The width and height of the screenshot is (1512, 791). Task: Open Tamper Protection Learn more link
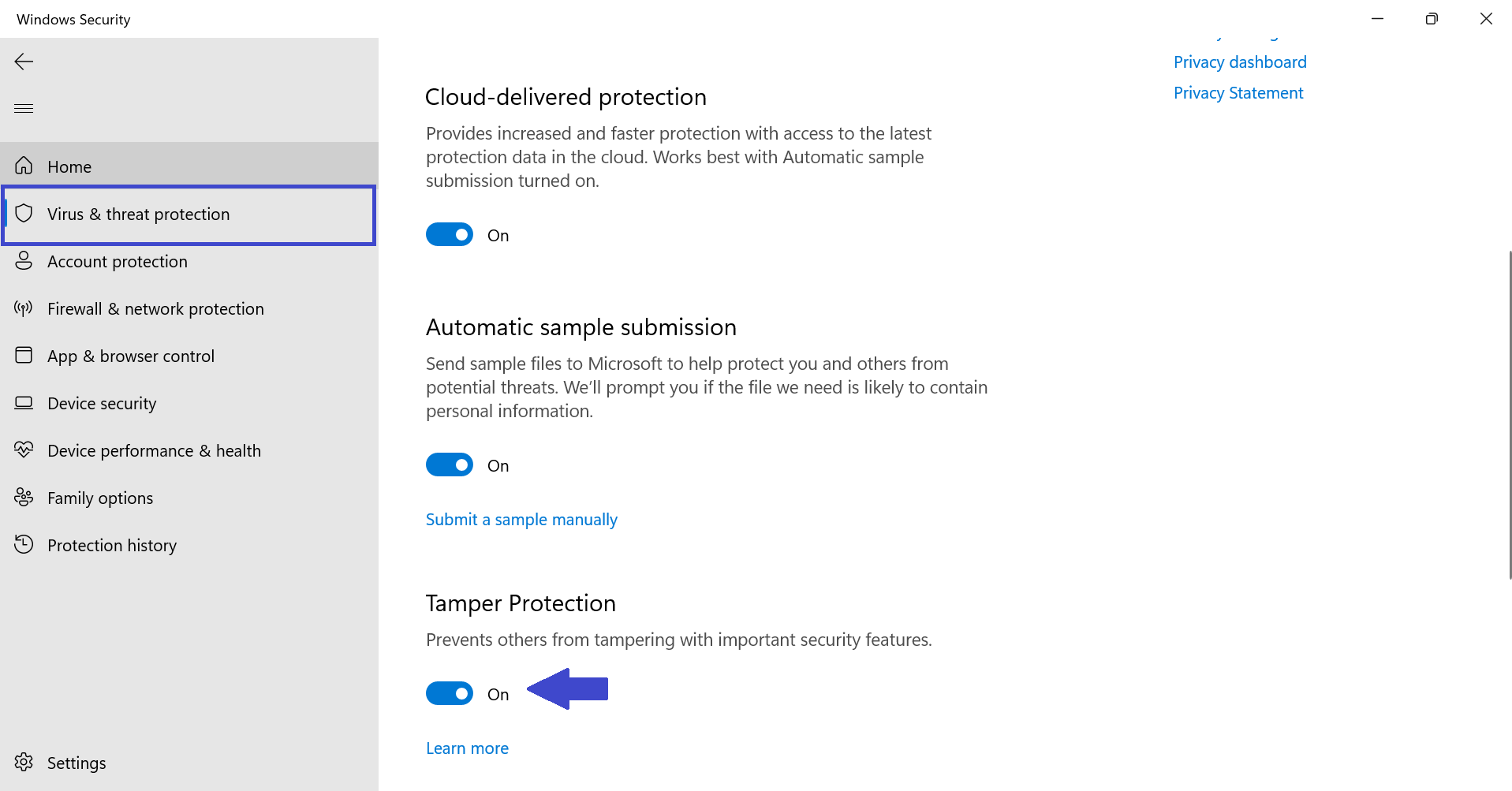point(467,748)
